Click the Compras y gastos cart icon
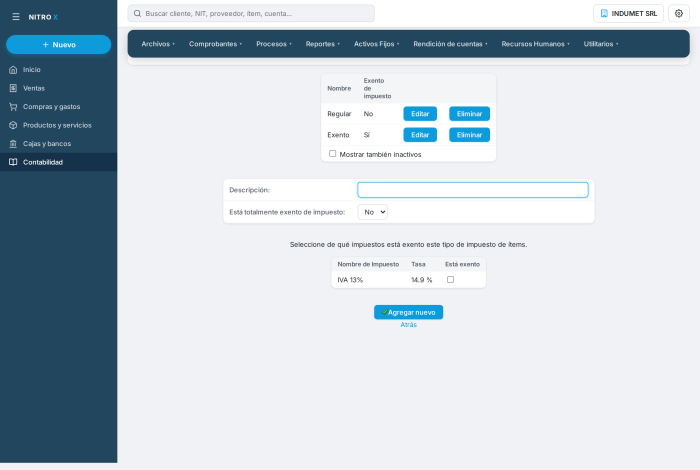Viewport: 700px width, 470px height. [x=13, y=107]
